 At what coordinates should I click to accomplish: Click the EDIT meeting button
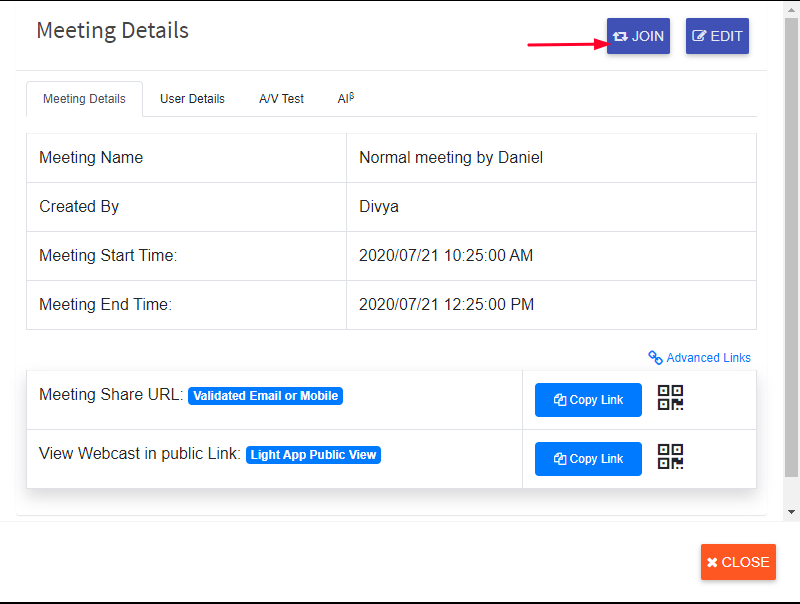(x=717, y=36)
